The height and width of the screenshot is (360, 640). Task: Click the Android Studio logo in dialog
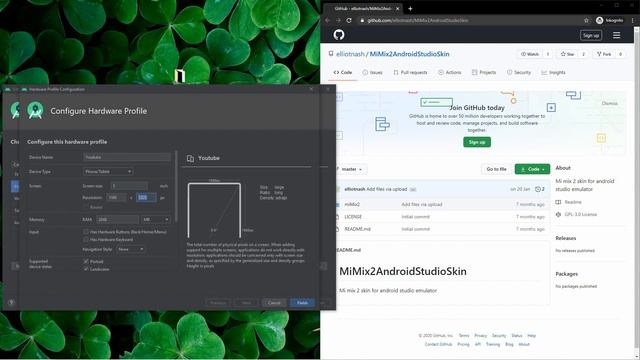tap(35, 110)
